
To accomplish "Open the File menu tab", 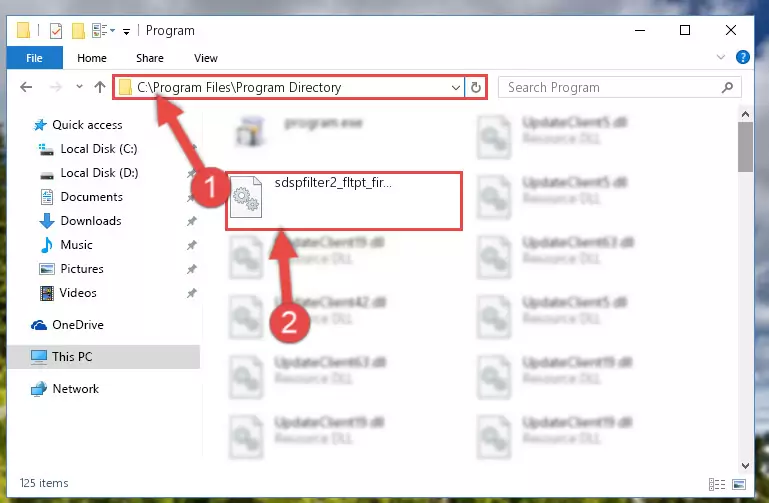I will (34, 58).
